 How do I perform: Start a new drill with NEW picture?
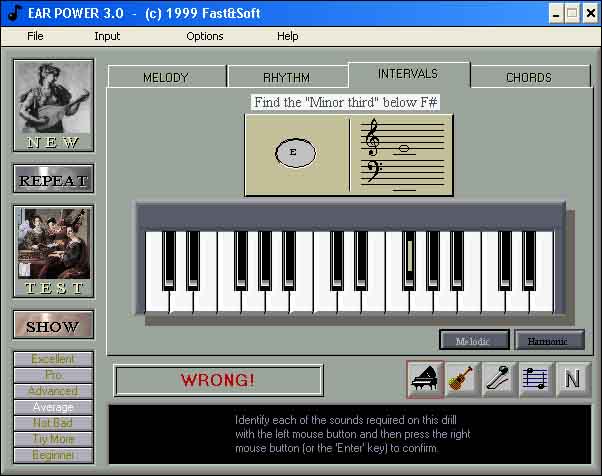53,105
